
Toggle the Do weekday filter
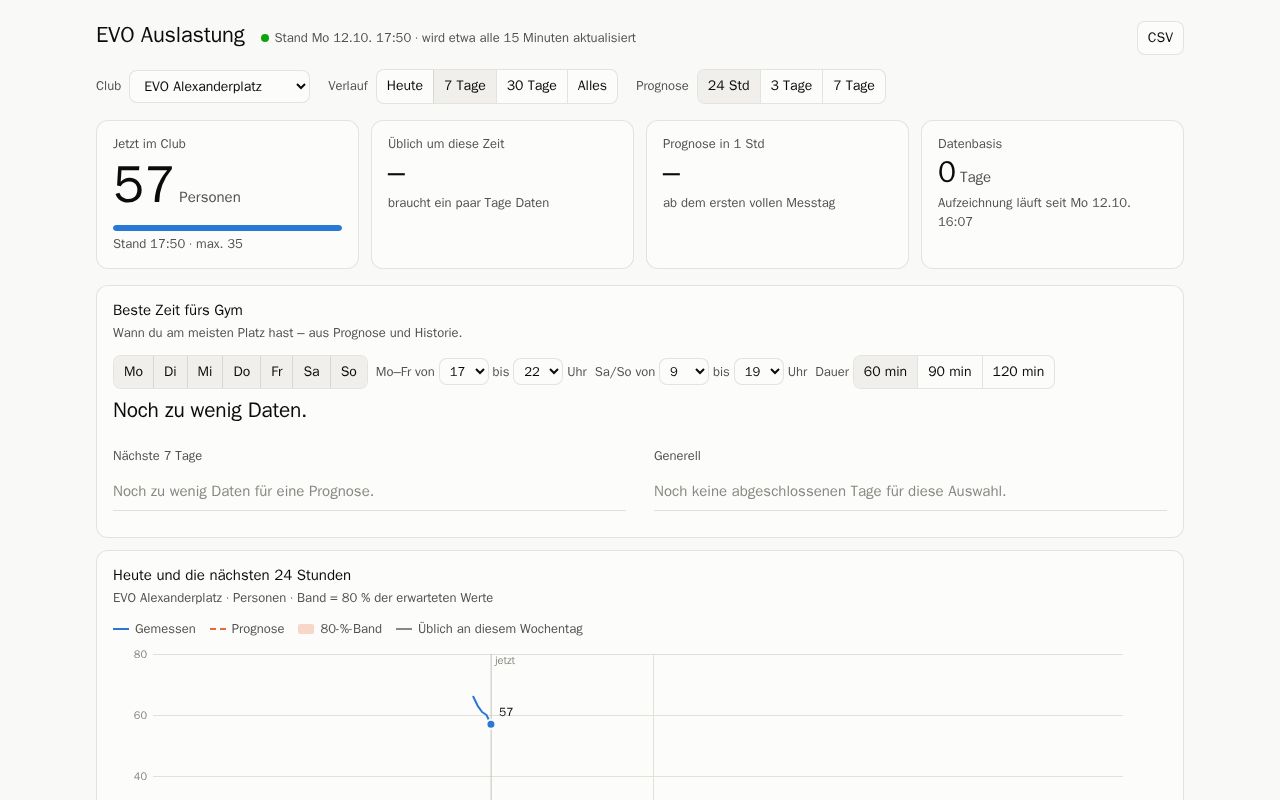242,372
